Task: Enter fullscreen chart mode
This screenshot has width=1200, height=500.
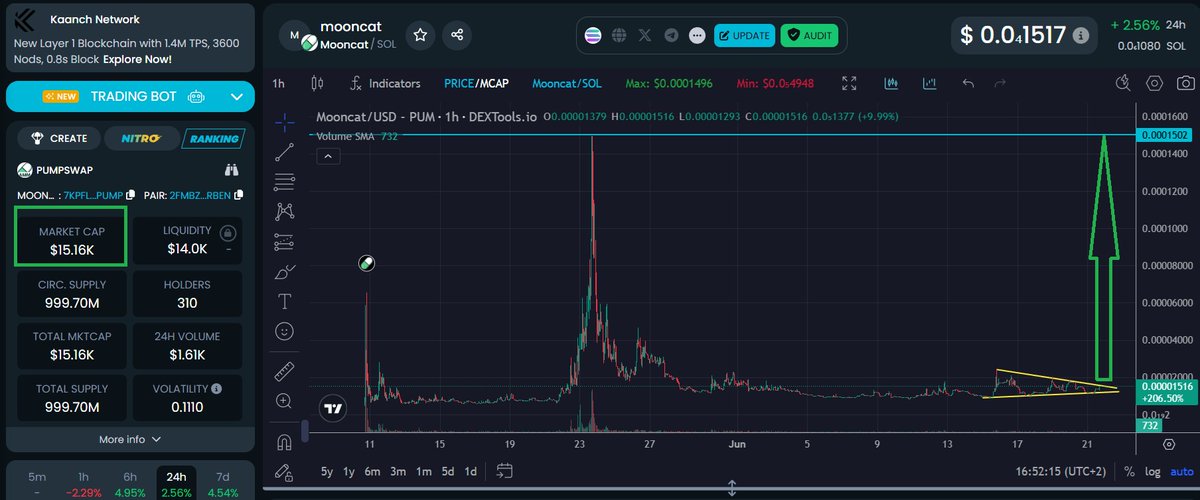Action: click(x=849, y=84)
